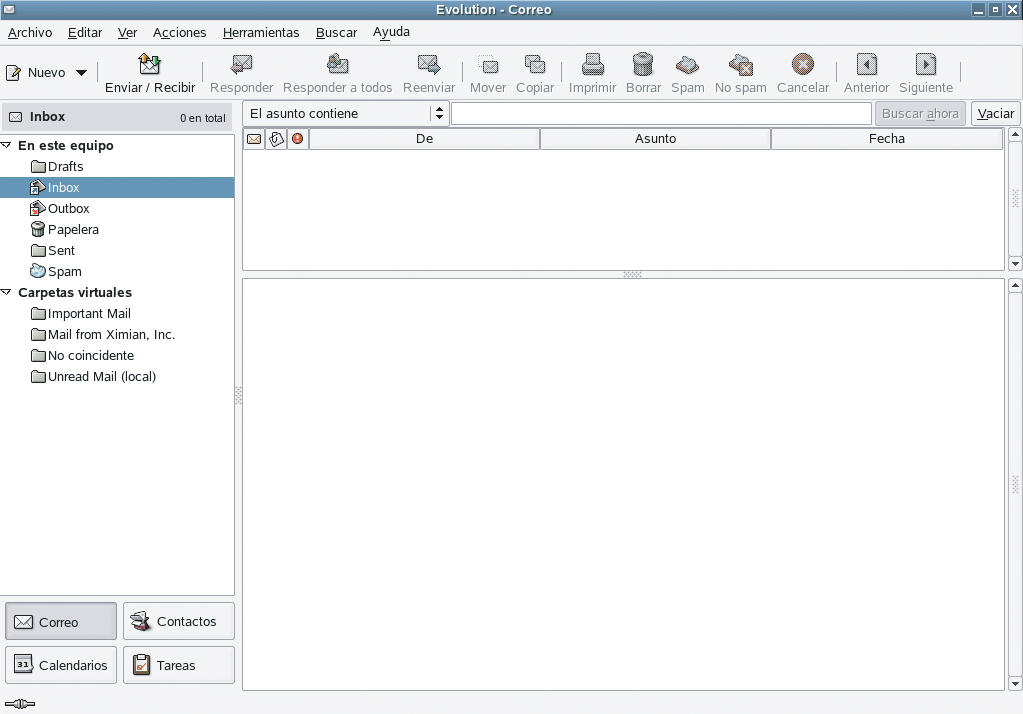Click the Borrar trash icon
Viewport: 1023px width, 714px height.
[x=643, y=64]
